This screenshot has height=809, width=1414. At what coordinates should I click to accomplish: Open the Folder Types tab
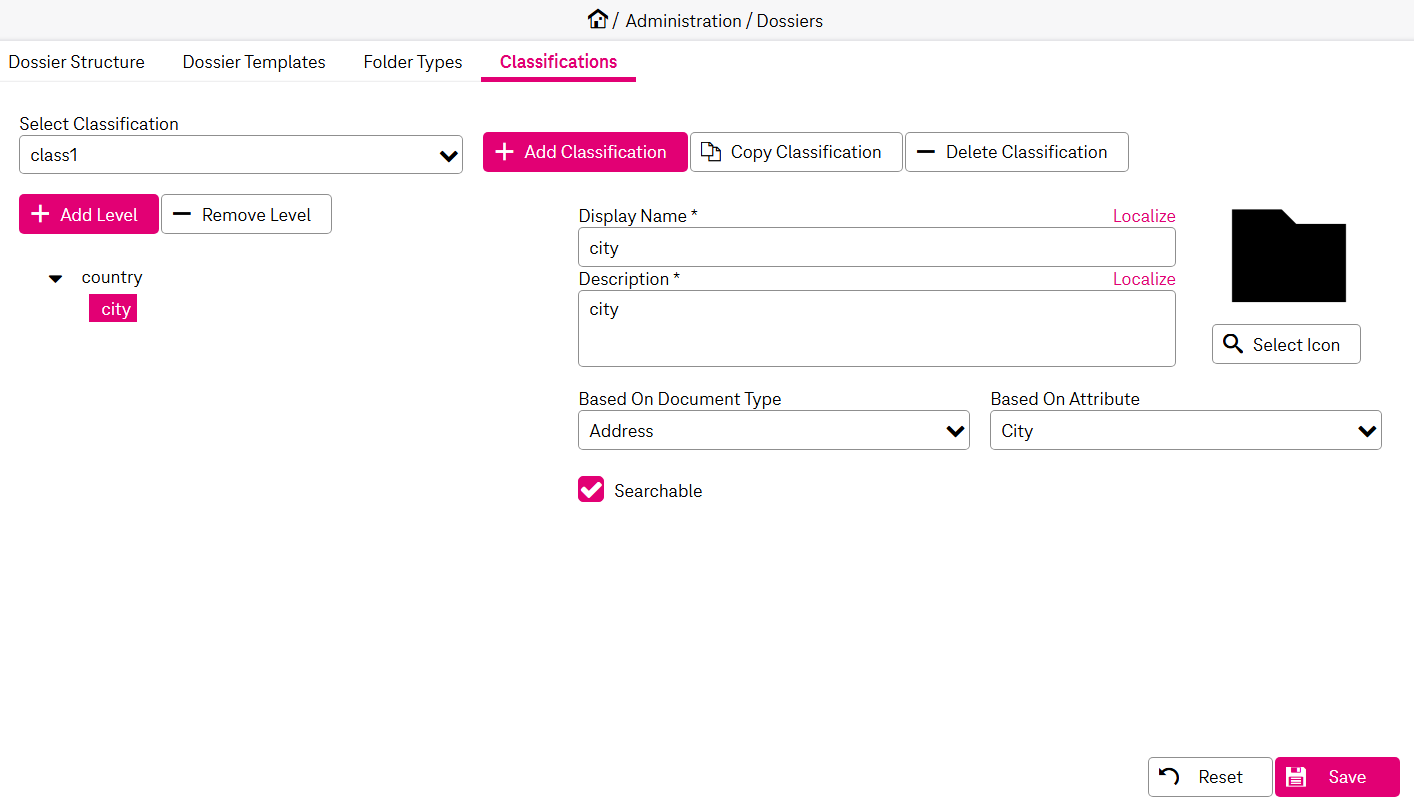412,62
